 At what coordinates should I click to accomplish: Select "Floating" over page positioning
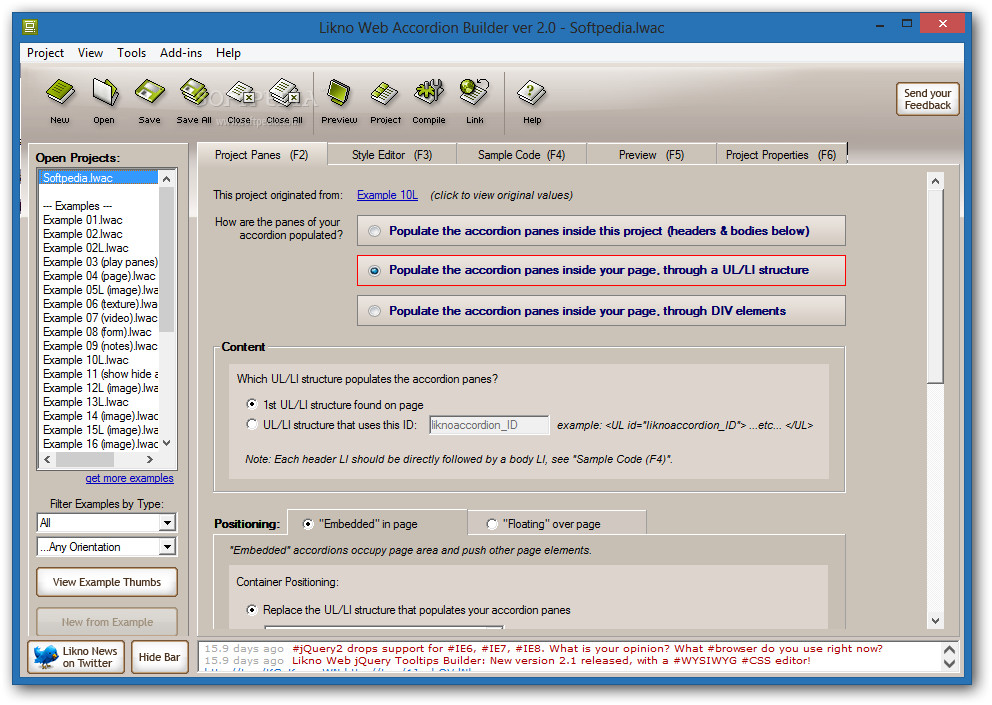(x=492, y=523)
